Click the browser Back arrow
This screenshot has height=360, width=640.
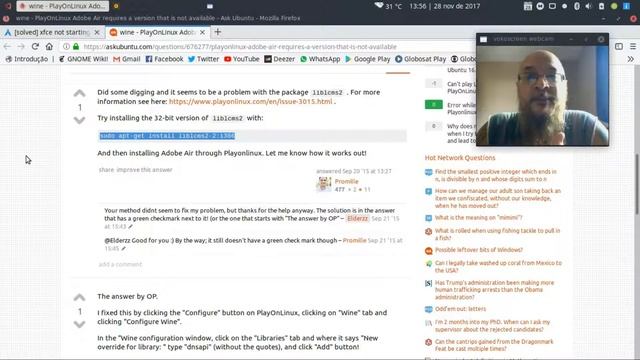coord(7,47)
